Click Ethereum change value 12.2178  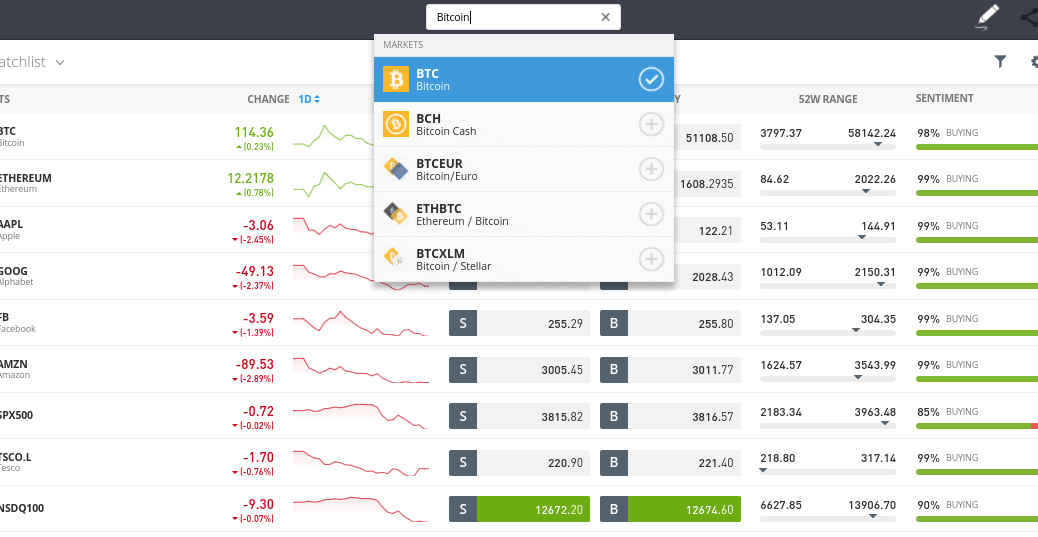click(250, 178)
